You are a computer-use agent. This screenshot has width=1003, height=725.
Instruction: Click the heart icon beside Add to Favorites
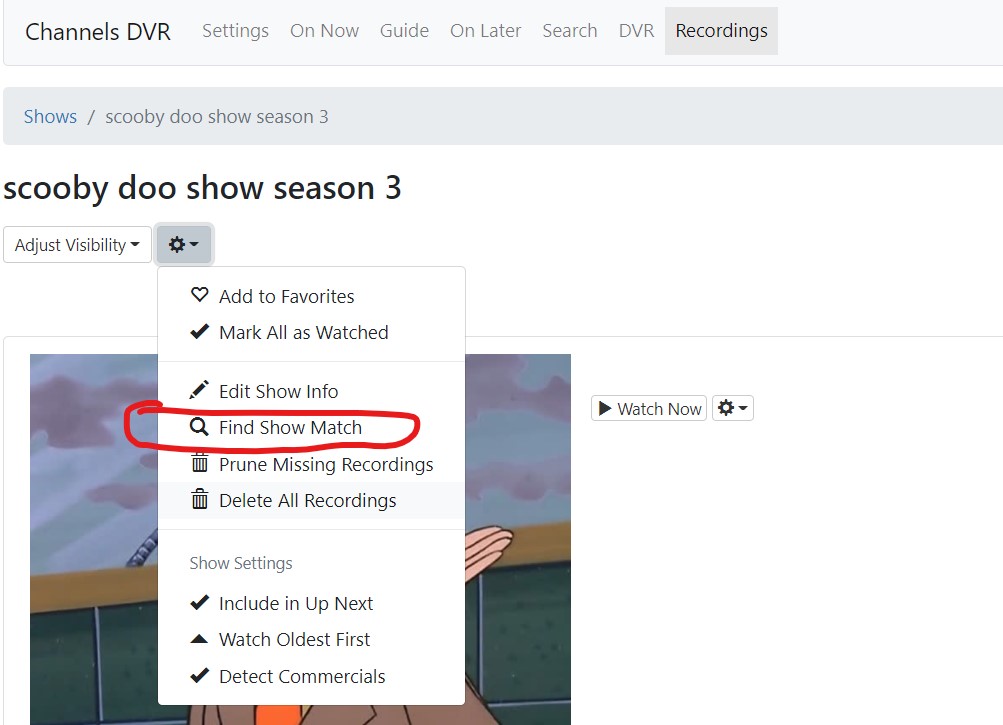[x=200, y=294]
